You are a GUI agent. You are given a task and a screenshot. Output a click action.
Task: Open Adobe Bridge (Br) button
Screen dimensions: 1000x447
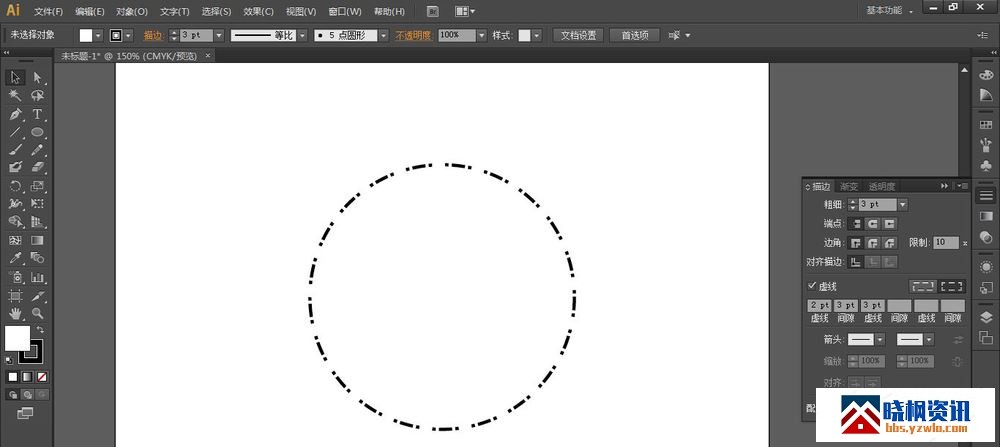432,11
